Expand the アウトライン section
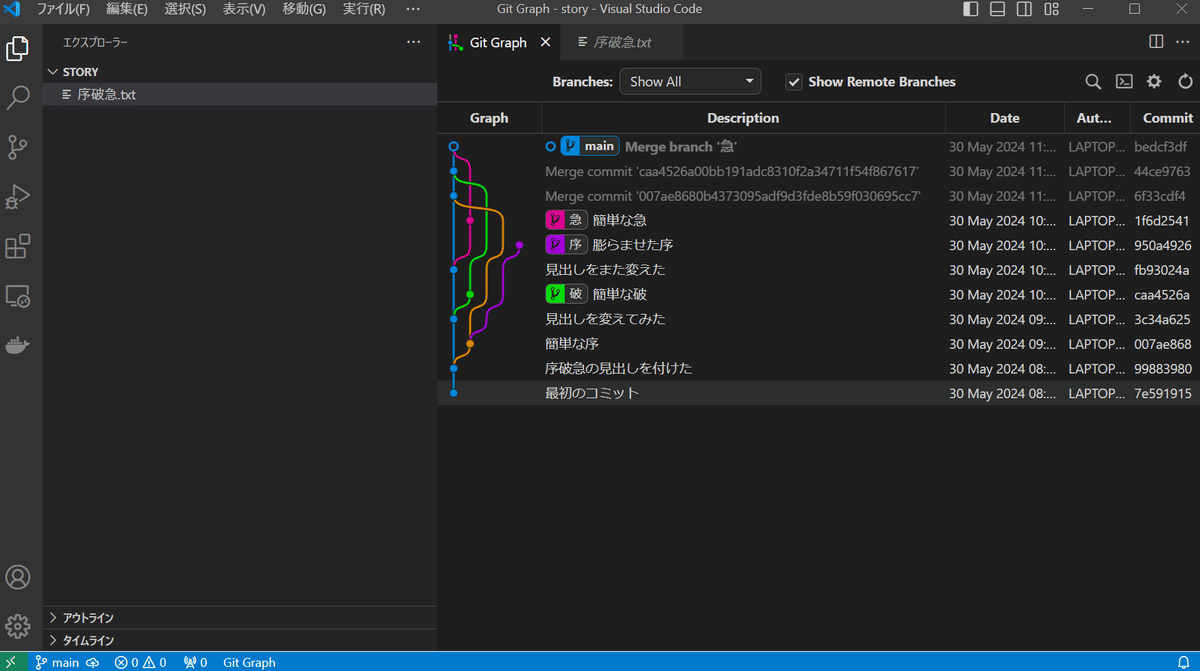 [x=240, y=618]
